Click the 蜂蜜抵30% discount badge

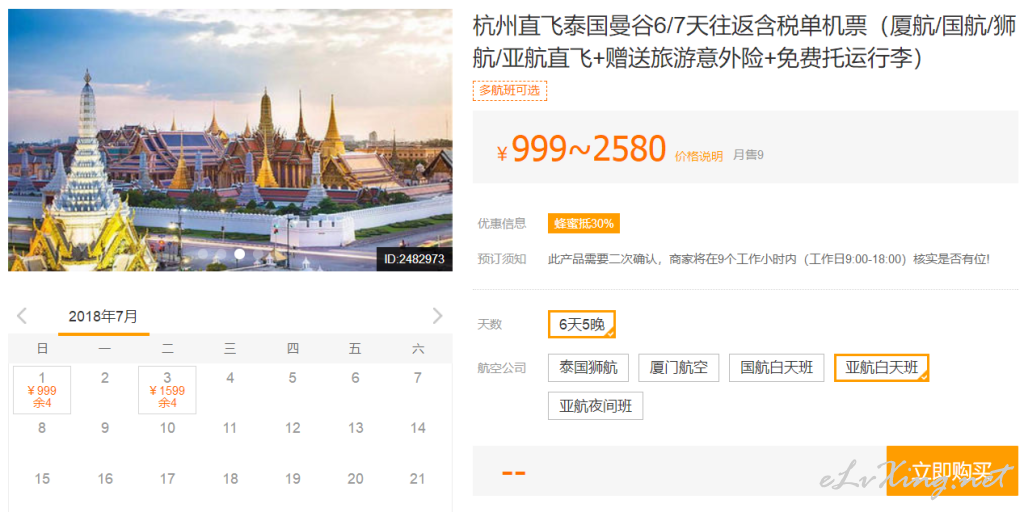click(x=584, y=223)
